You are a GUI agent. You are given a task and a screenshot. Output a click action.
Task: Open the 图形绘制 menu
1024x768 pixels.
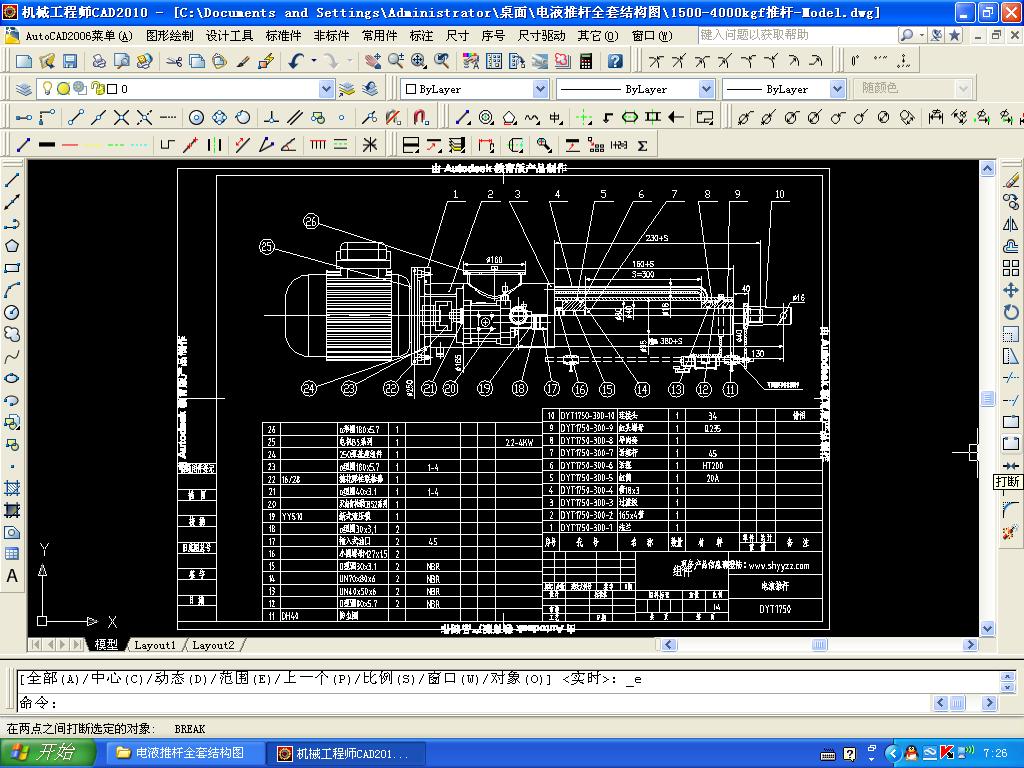click(170, 35)
